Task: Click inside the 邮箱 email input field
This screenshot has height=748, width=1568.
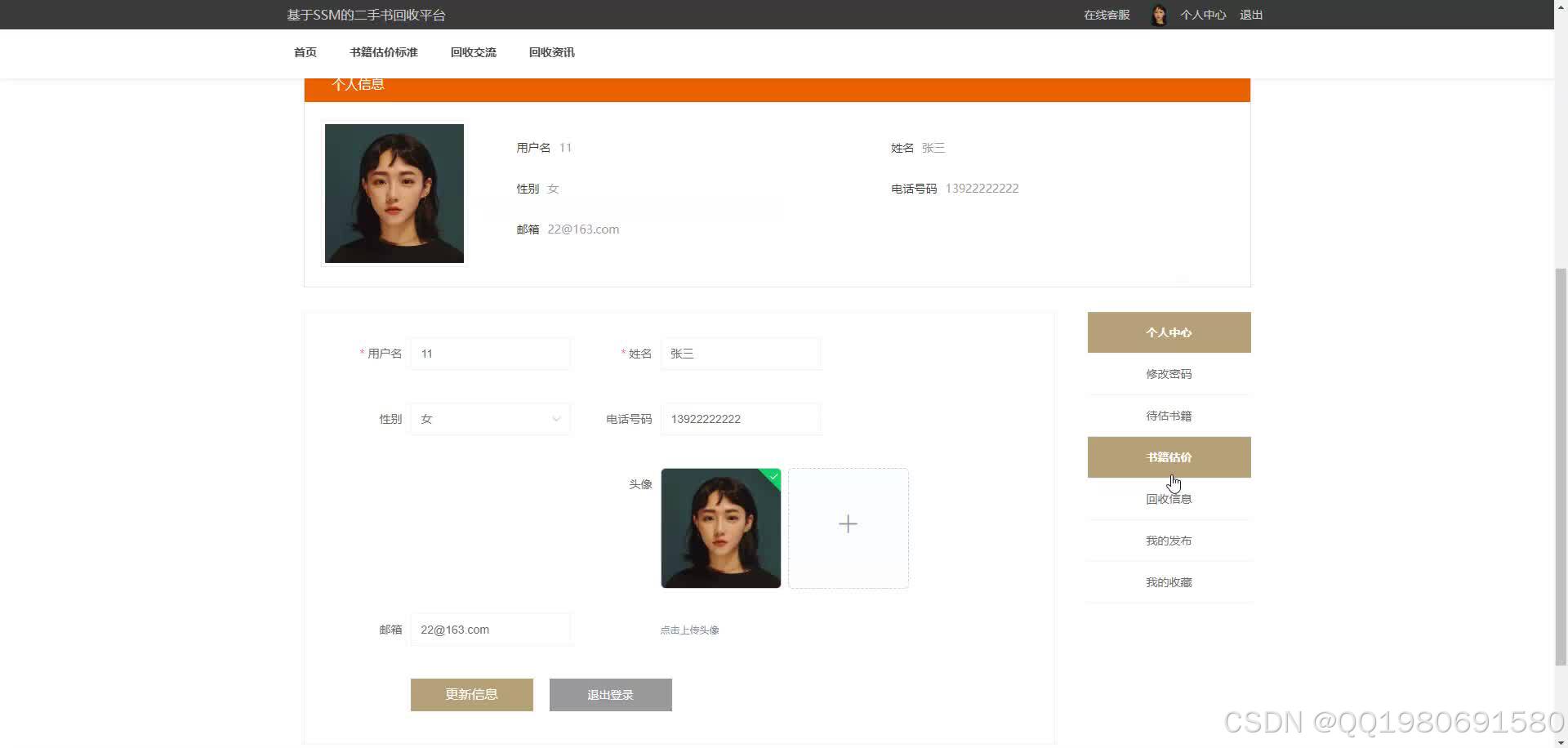Action: click(490, 629)
